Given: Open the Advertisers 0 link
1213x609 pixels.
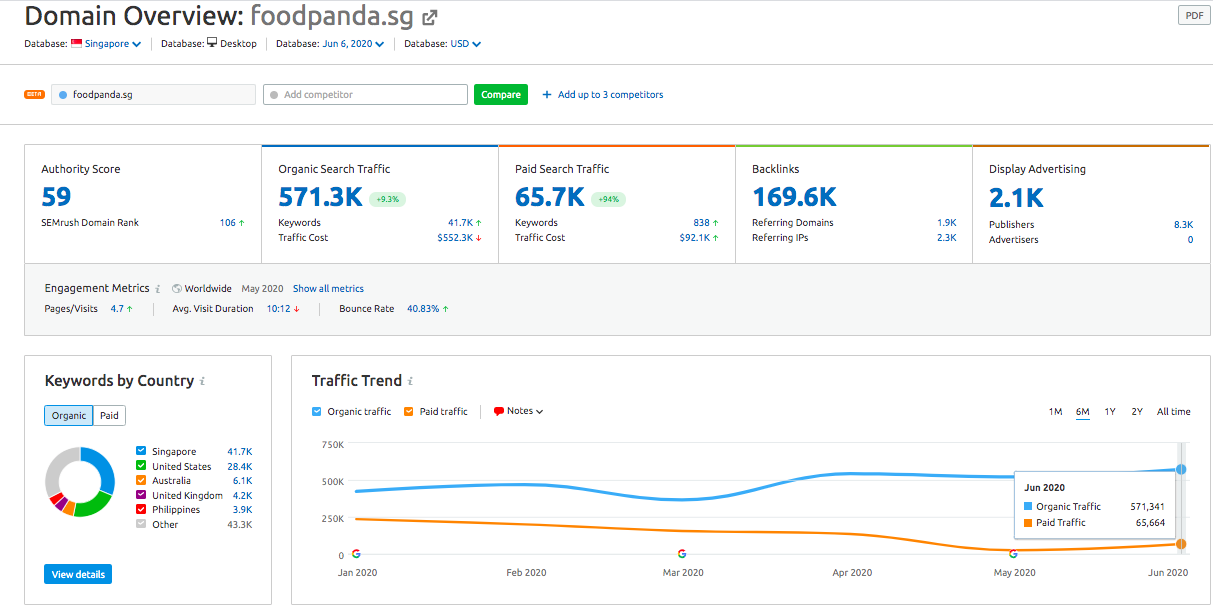Looking at the screenshot, I should (1190, 240).
